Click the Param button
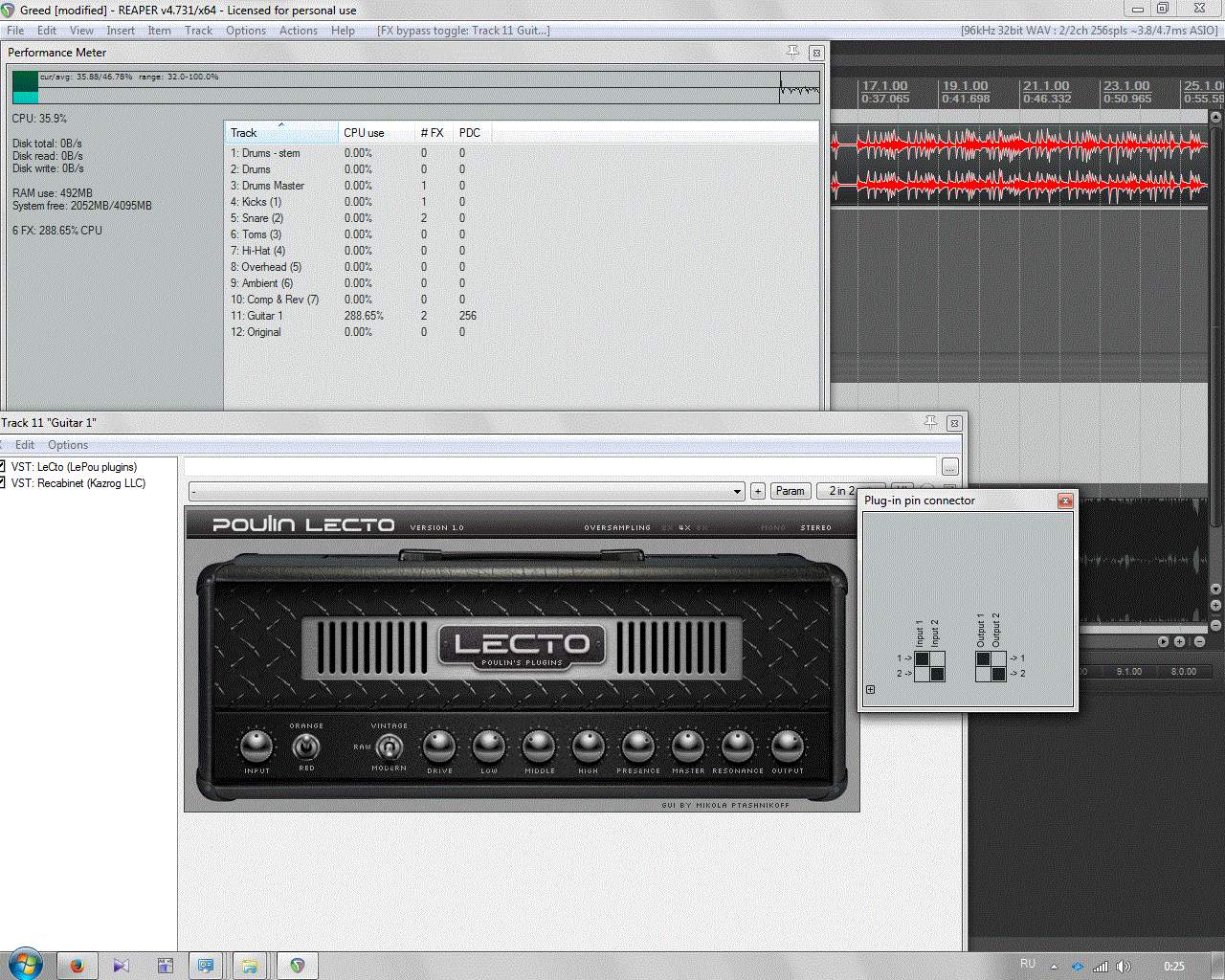 tap(790, 491)
